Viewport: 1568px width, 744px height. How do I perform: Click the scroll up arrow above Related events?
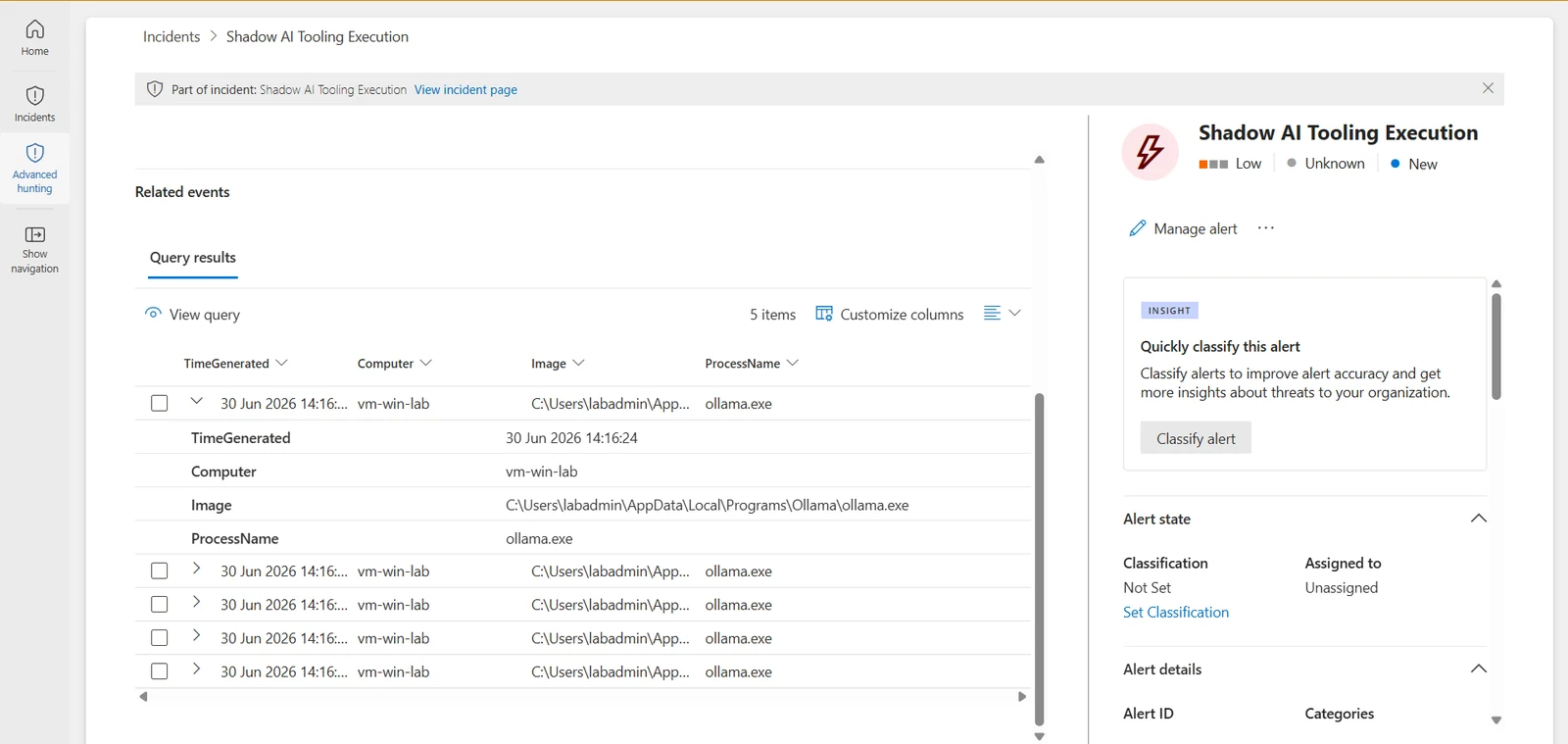tap(1040, 160)
